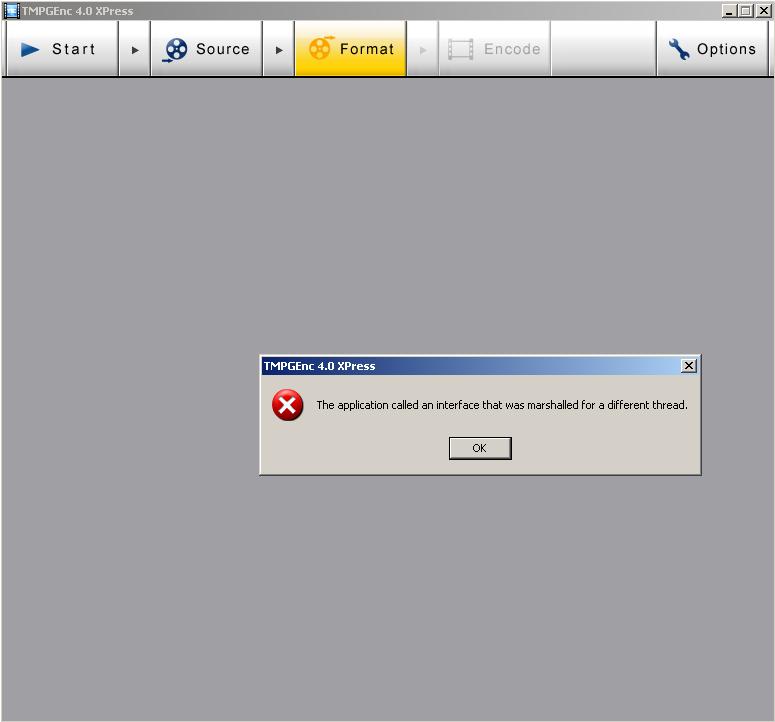Image resolution: width=775 pixels, height=722 pixels.
Task: Click the marshalled-thread error message text
Action: pos(502,405)
